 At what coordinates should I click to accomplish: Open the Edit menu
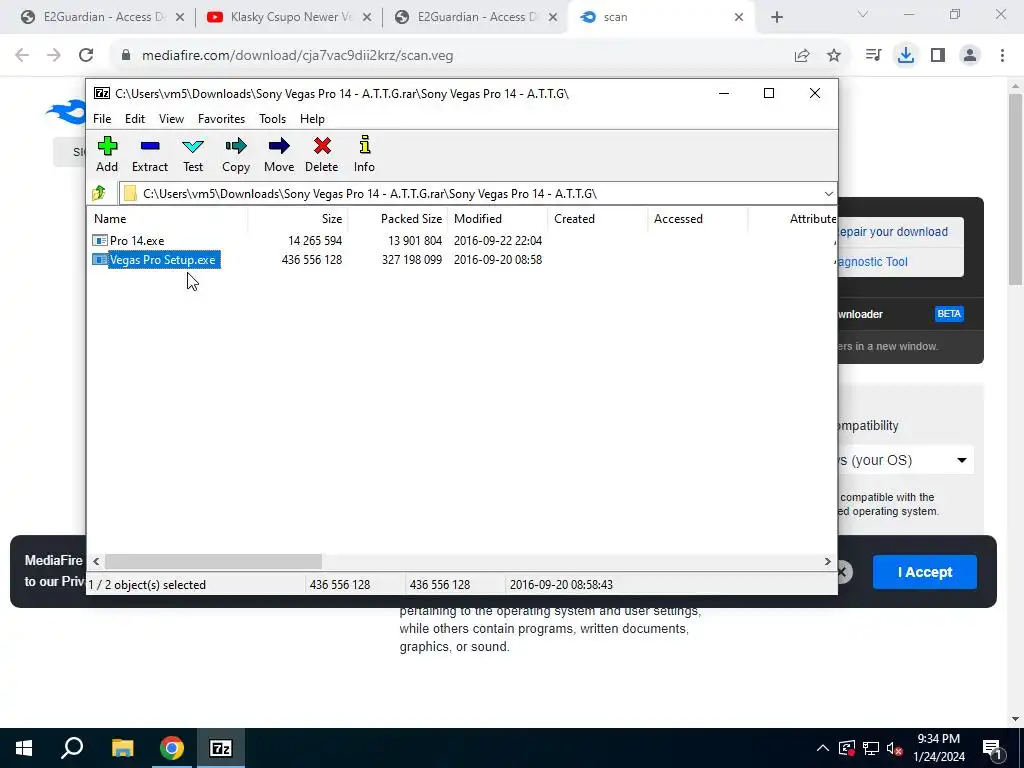pos(135,119)
